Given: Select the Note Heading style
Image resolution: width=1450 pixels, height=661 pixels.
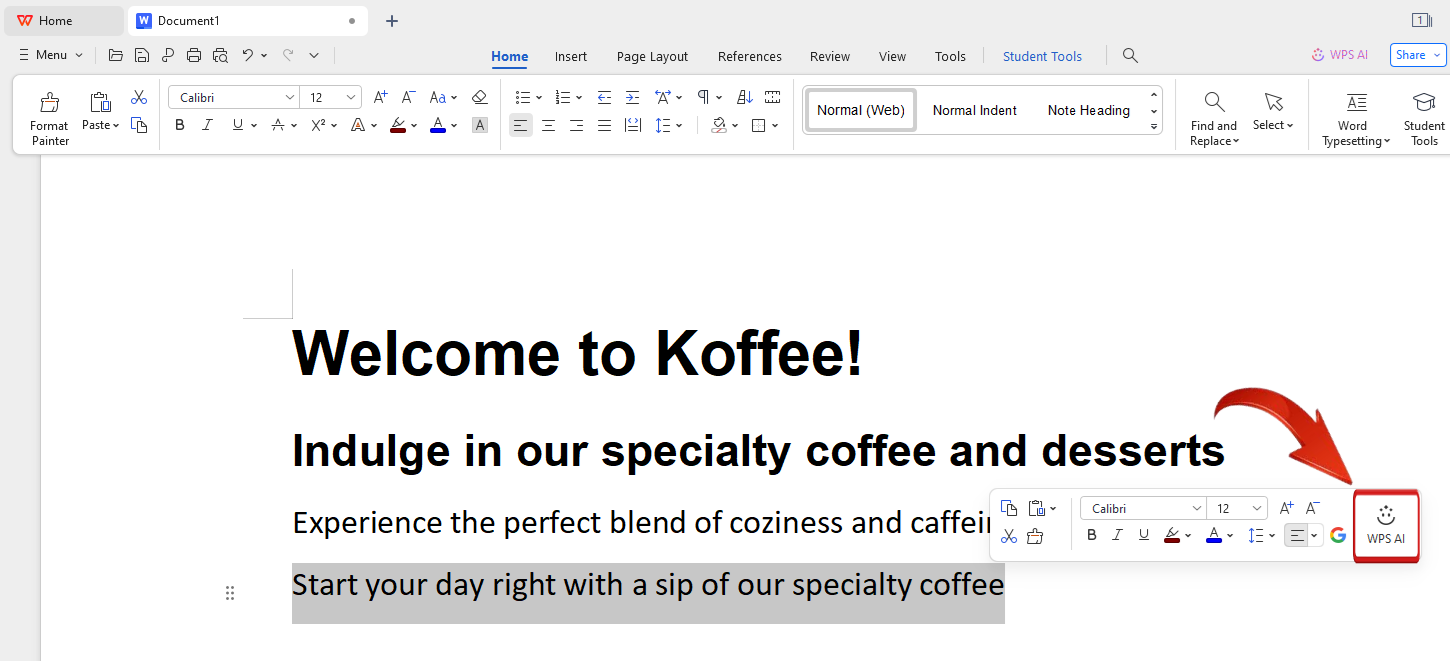Looking at the screenshot, I should click(x=1088, y=110).
